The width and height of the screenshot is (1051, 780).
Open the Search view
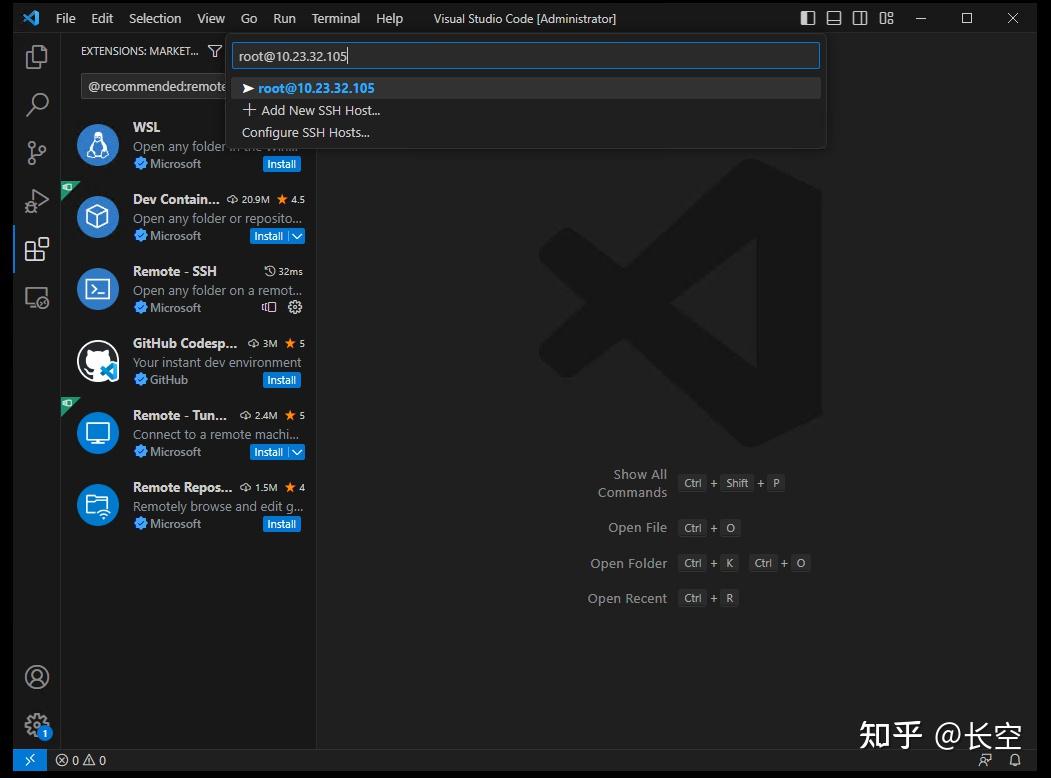click(x=36, y=104)
